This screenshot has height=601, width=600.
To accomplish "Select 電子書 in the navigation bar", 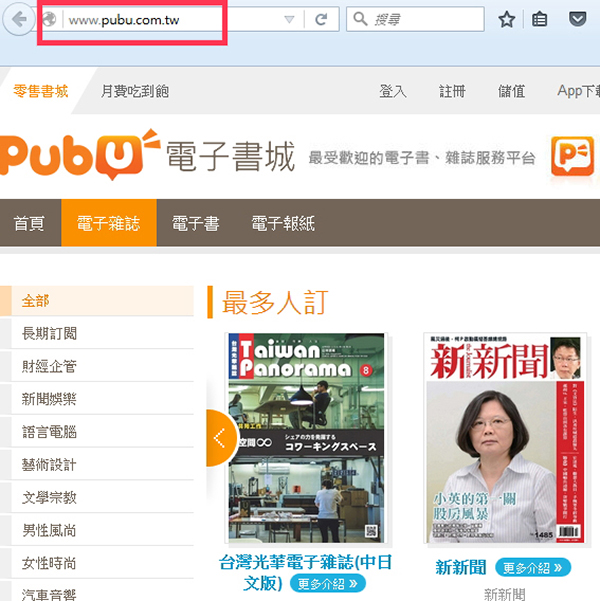I will tap(196, 223).
